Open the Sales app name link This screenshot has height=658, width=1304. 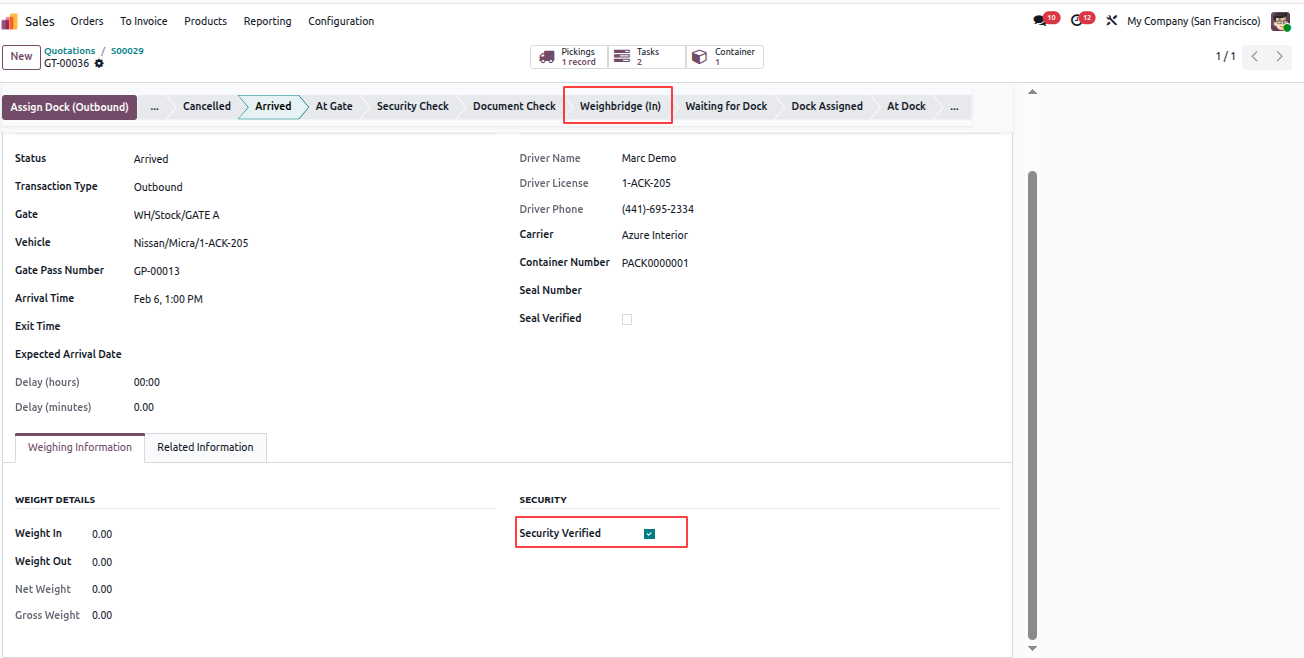point(40,21)
